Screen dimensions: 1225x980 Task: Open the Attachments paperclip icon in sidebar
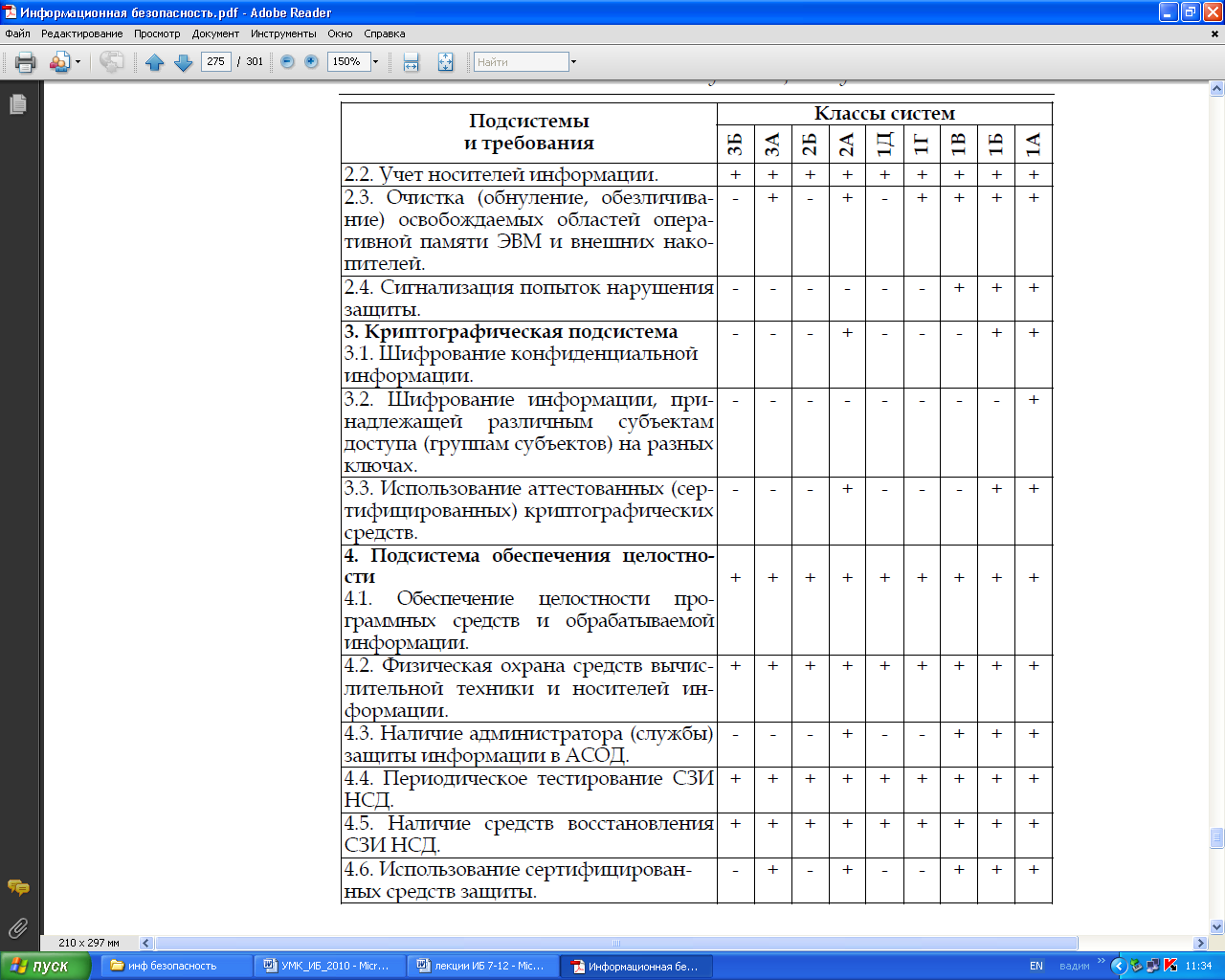18,927
